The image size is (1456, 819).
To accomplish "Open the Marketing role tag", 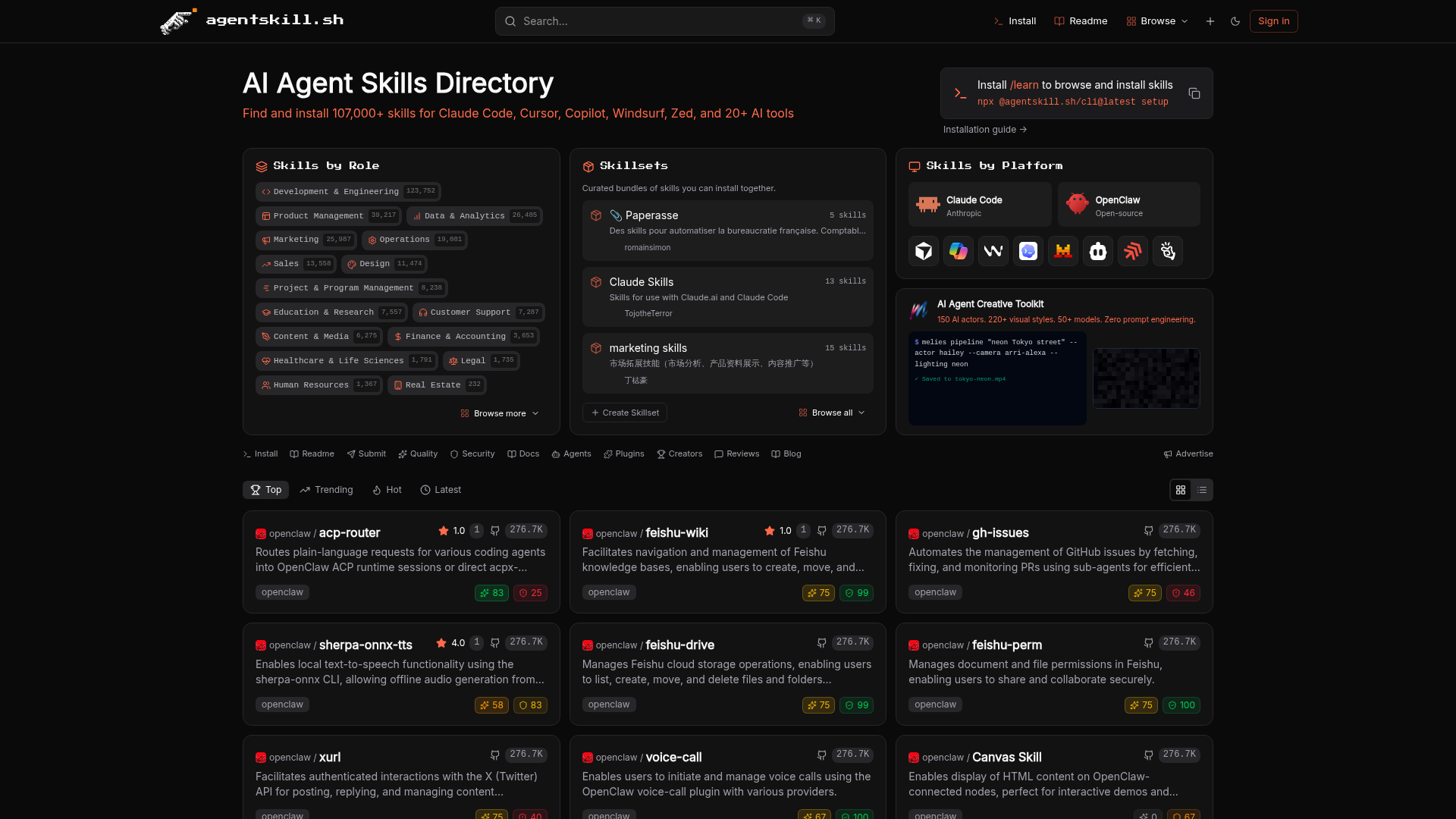I will pos(306,240).
